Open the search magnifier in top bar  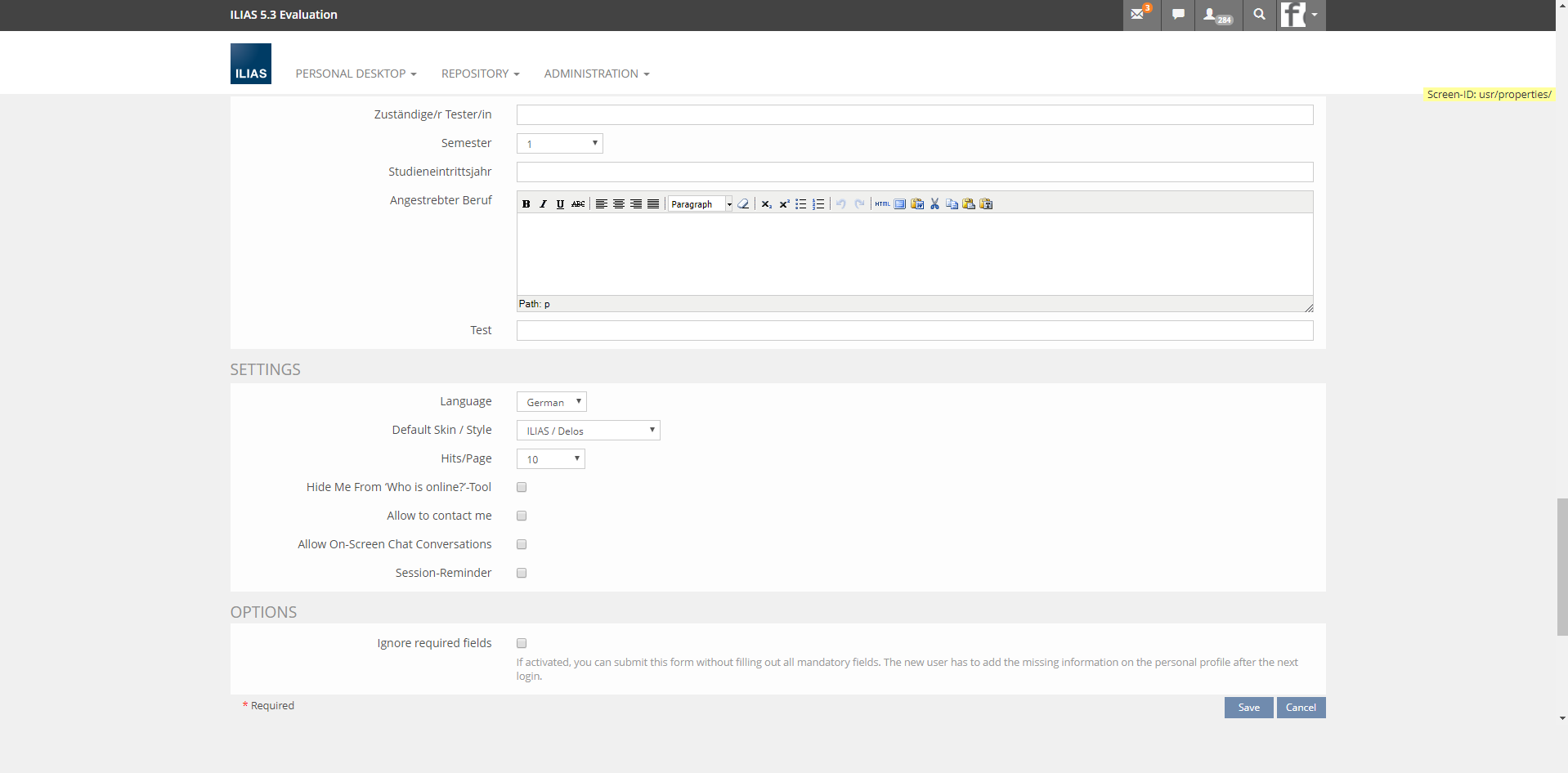click(x=1260, y=15)
